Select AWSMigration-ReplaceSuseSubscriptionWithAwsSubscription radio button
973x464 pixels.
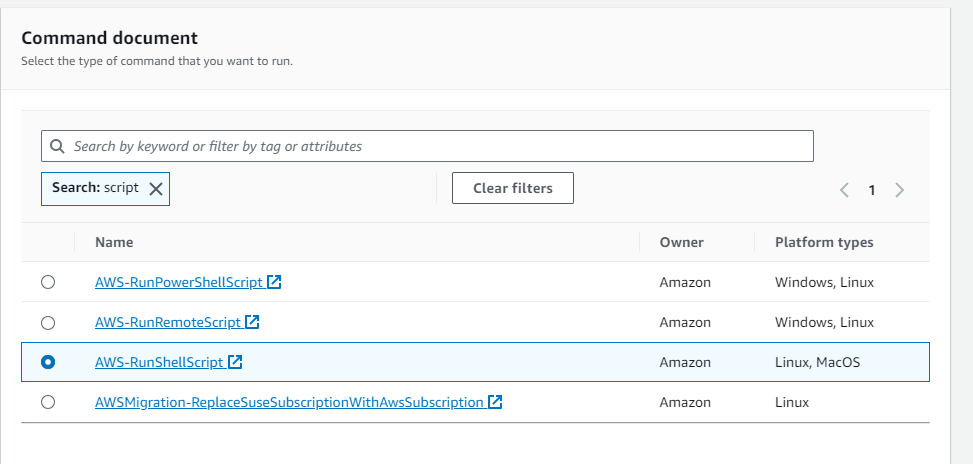[48, 402]
